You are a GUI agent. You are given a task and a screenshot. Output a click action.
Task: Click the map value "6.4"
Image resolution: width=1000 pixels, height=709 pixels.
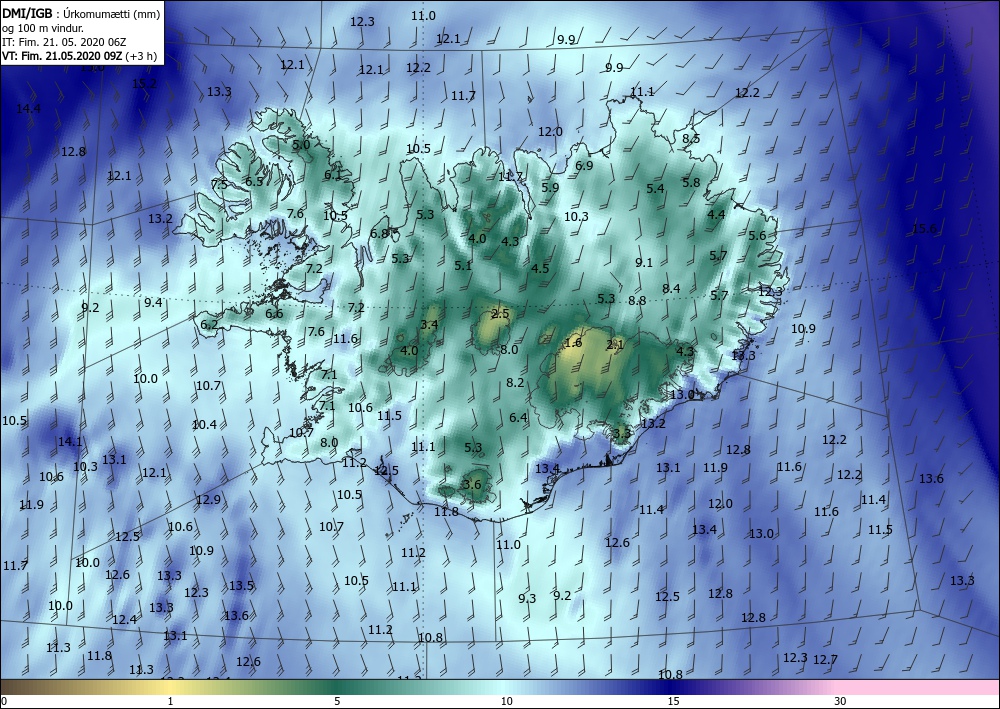point(518,418)
